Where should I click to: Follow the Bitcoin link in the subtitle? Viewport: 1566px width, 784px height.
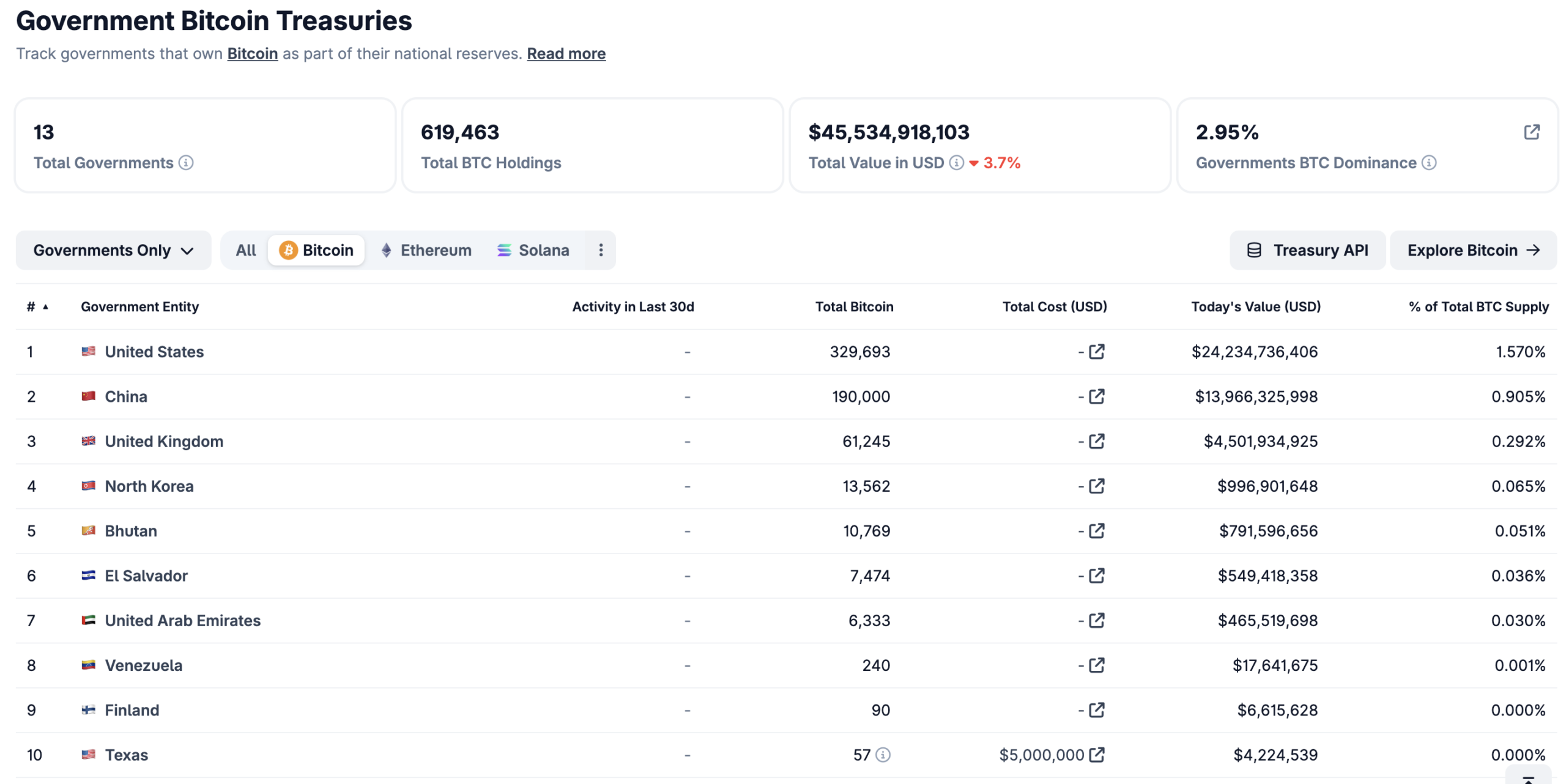click(x=253, y=54)
